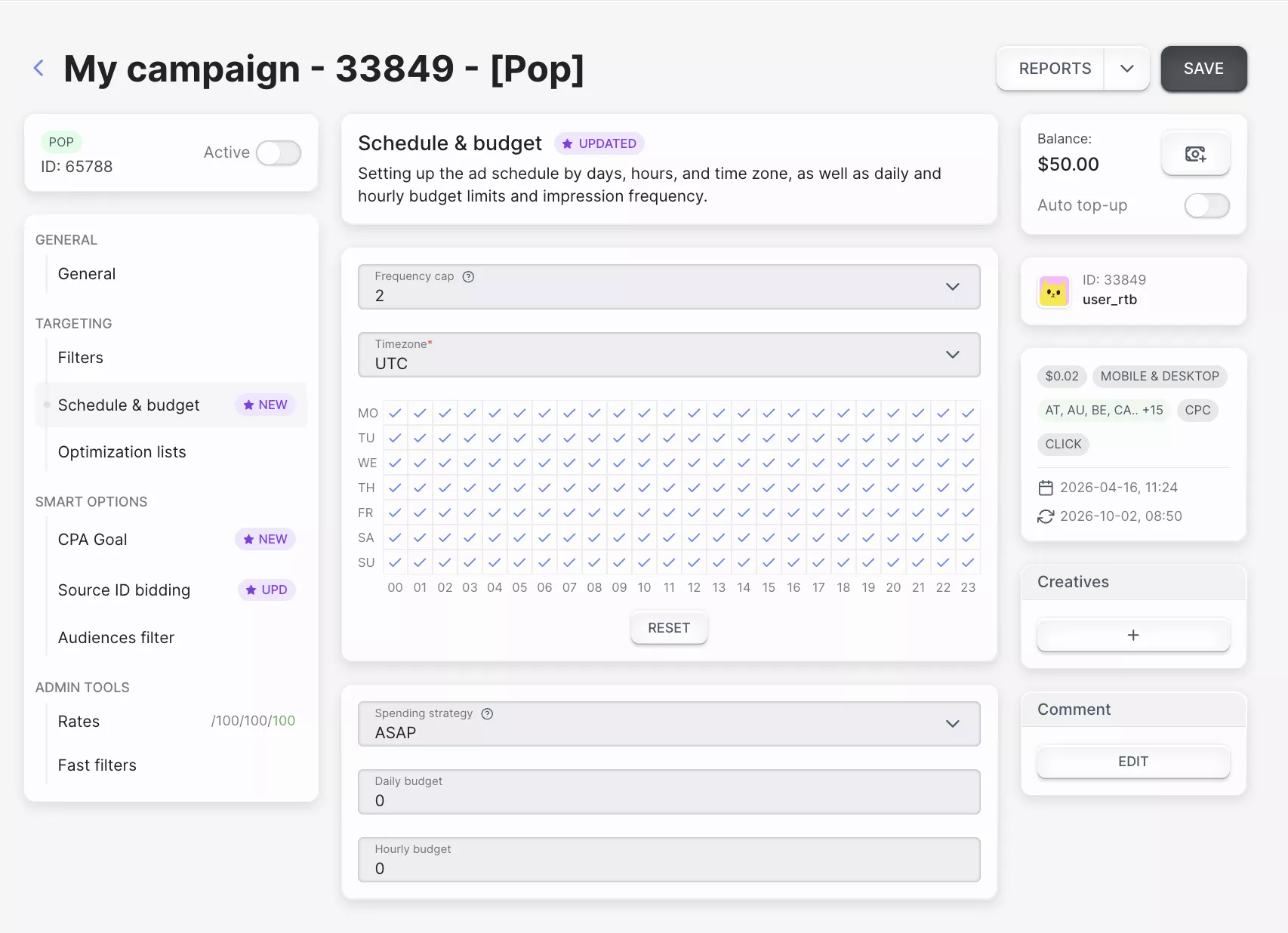Toggle the campaign Active switch
The width and height of the screenshot is (1288, 933).
279,152
